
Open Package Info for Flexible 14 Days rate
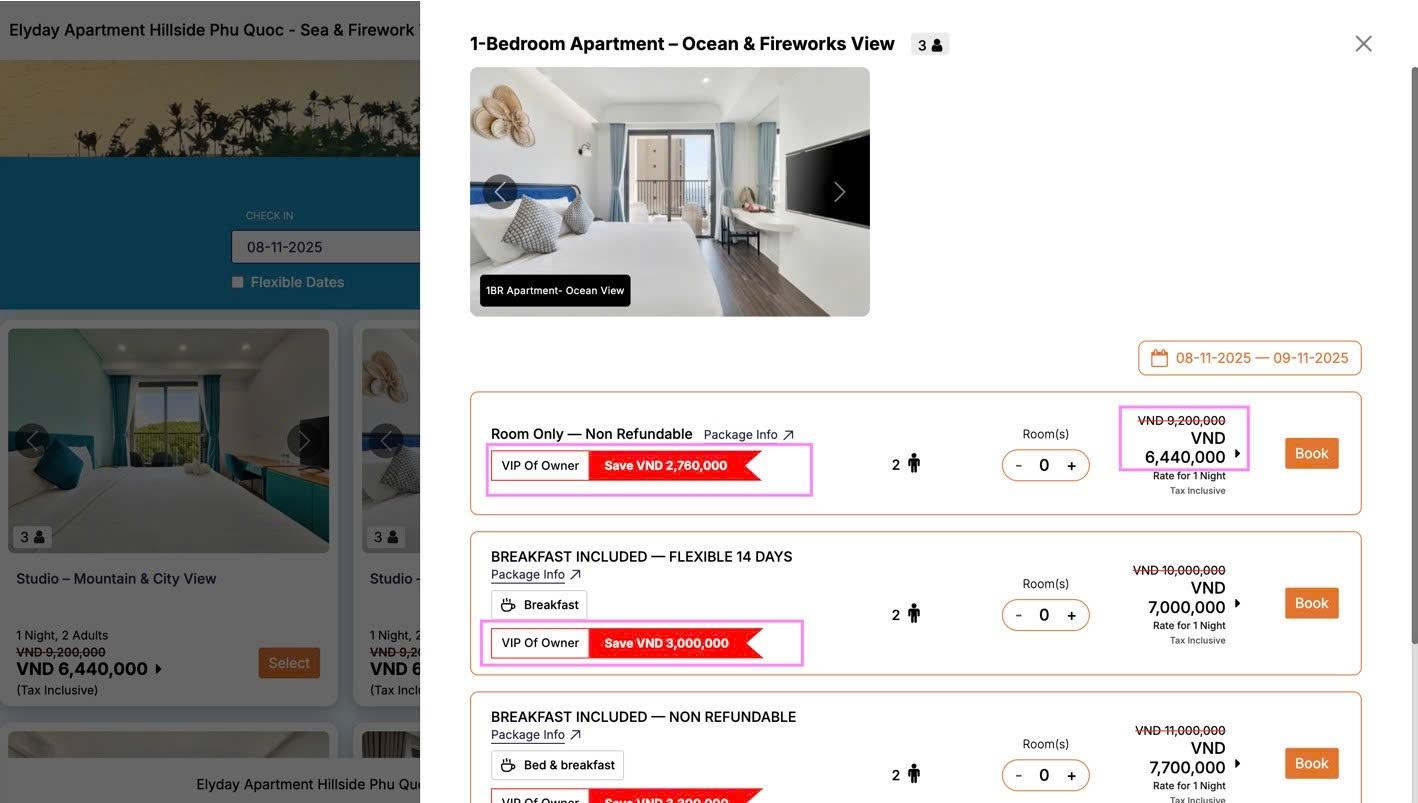tap(535, 575)
